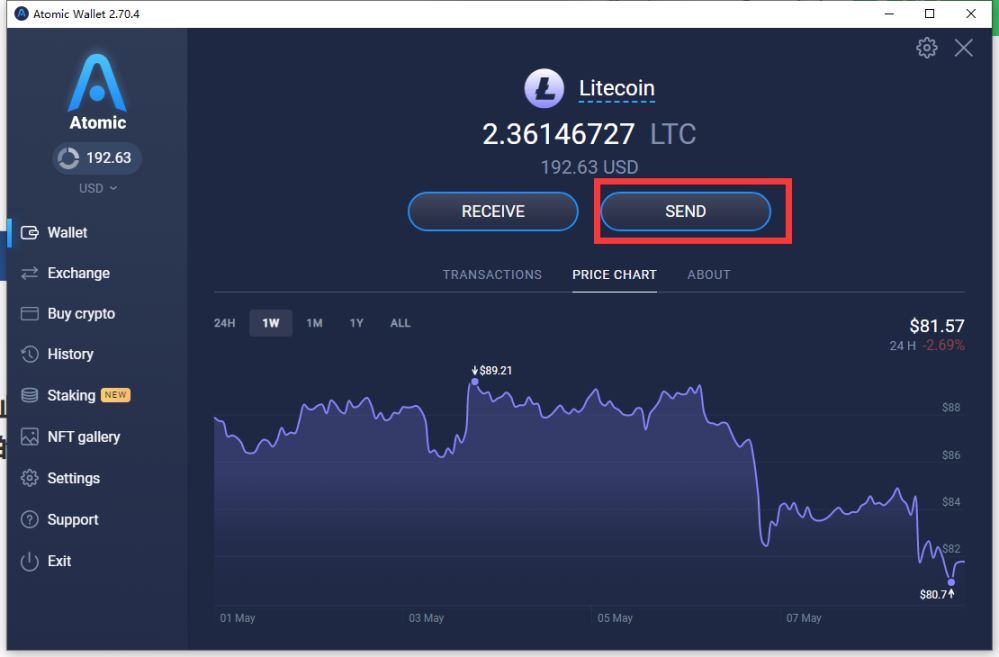The height and width of the screenshot is (657, 999).
Task: Open the ABOUT tab for Litecoin
Action: 708,274
